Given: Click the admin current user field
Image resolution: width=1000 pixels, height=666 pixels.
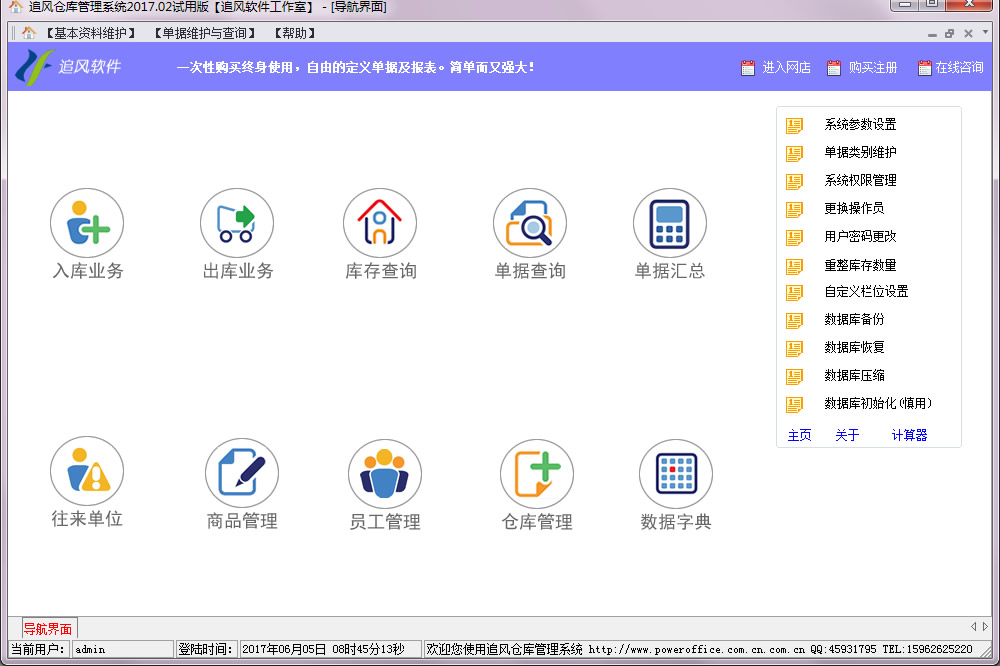Looking at the screenshot, I should [122, 649].
